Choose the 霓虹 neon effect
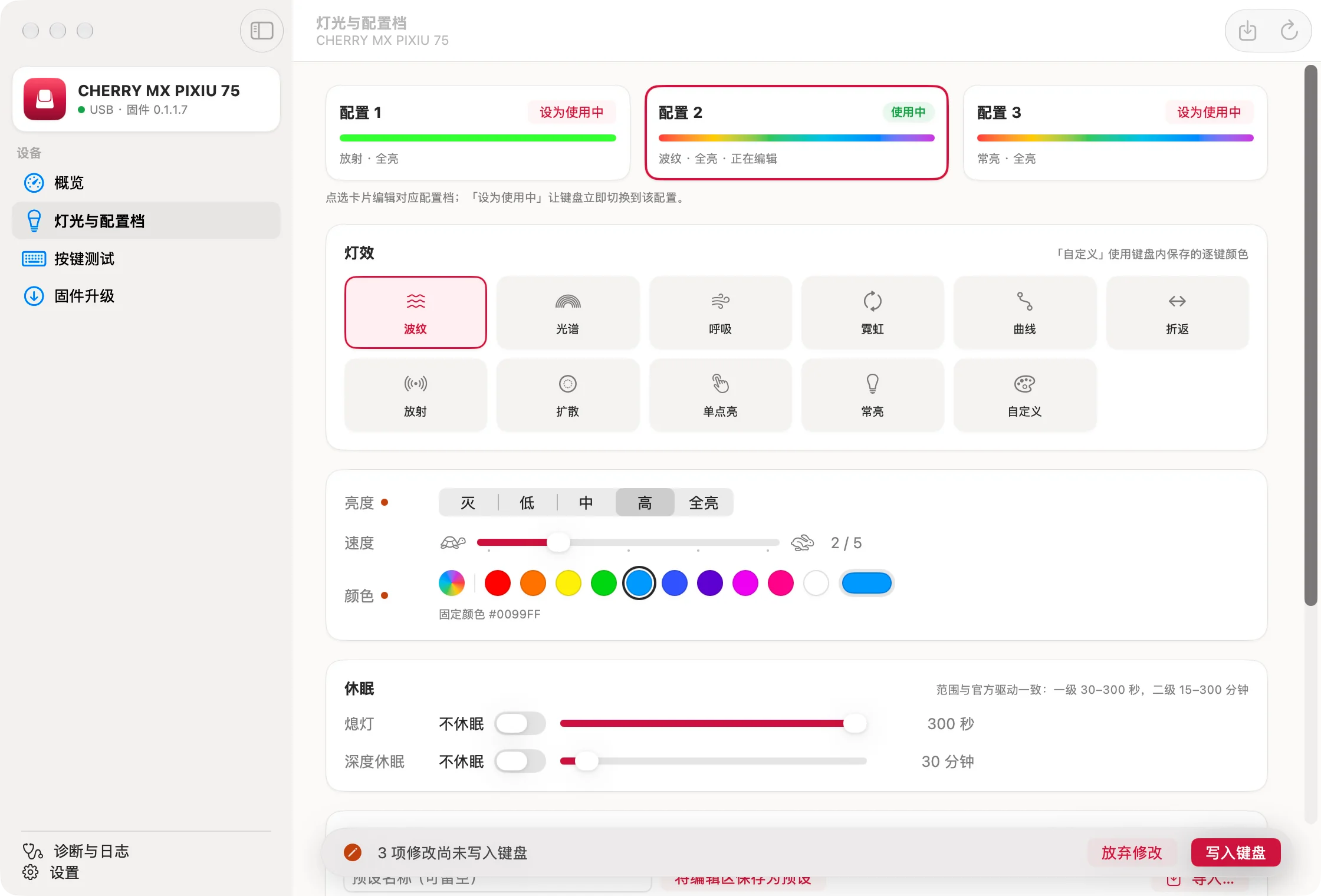The width and height of the screenshot is (1321, 896). point(872,312)
